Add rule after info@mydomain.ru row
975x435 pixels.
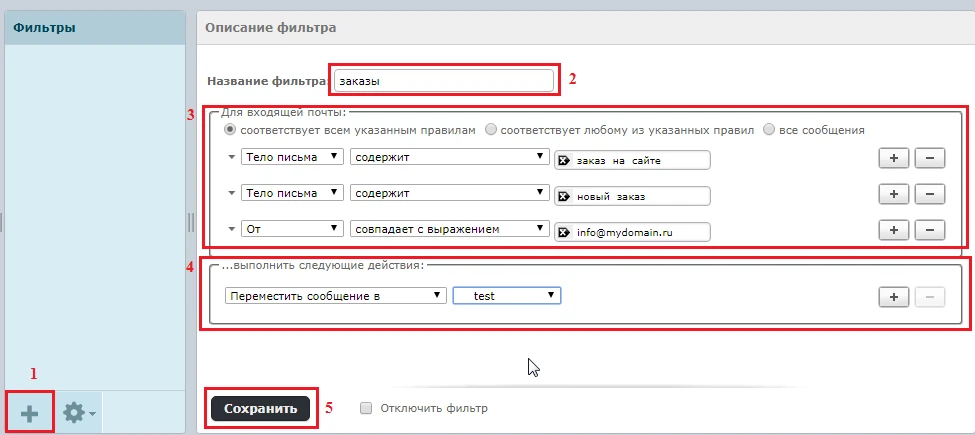click(892, 230)
